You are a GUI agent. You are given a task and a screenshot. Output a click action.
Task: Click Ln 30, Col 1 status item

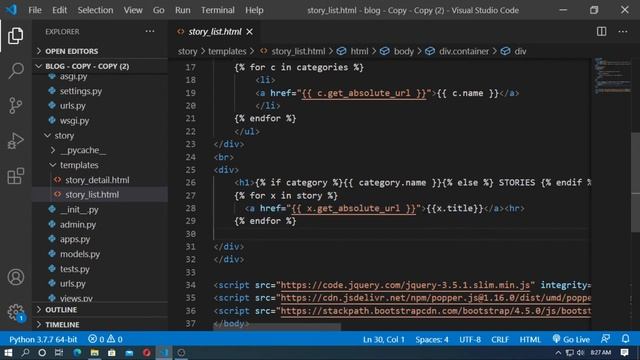pyautogui.click(x=384, y=339)
